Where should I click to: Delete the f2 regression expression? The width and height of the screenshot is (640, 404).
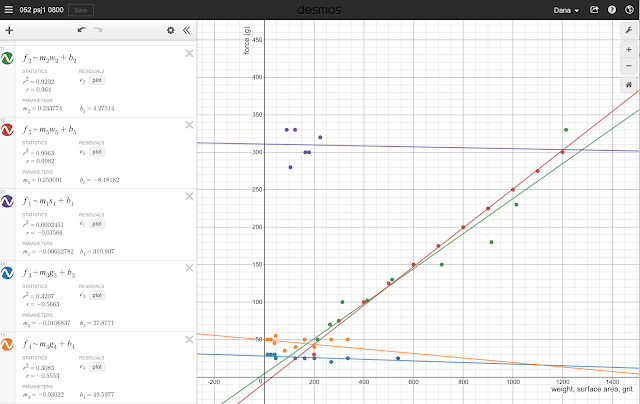click(189, 53)
